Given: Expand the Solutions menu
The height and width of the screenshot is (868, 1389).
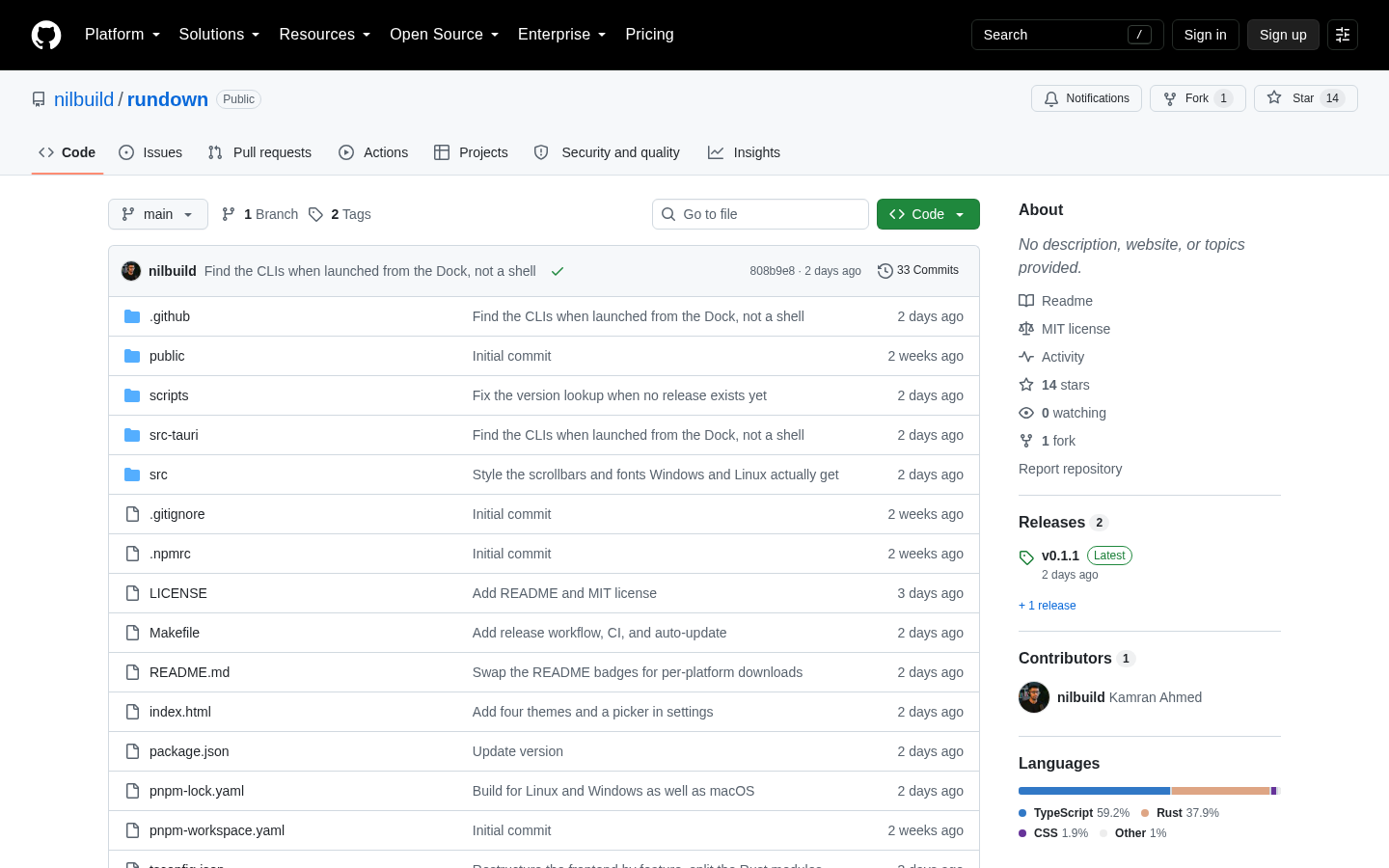Looking at the screenshot, I should (x=220, y=35).
